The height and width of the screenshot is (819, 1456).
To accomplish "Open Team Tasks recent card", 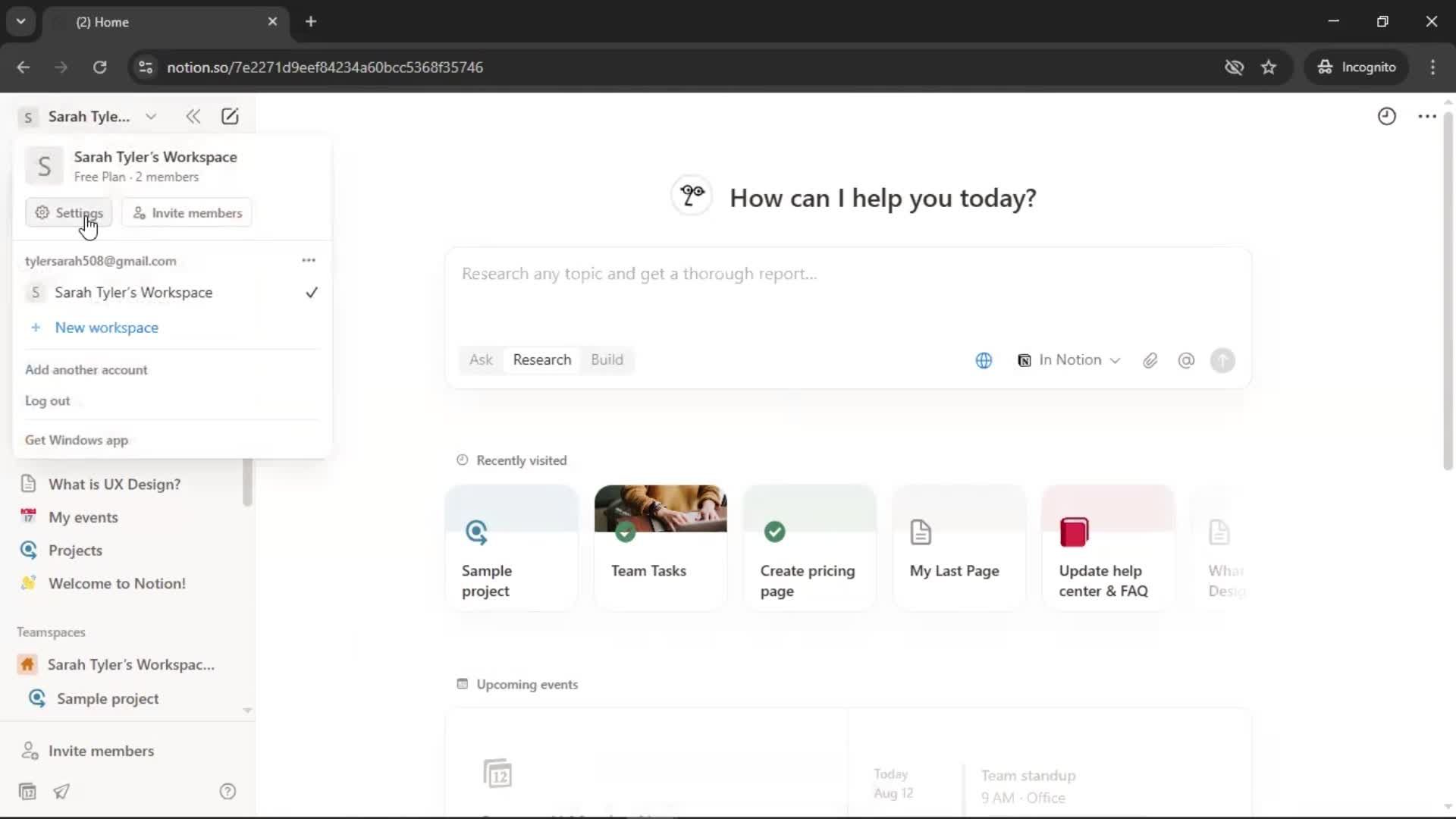I will (x=661, y=548).
